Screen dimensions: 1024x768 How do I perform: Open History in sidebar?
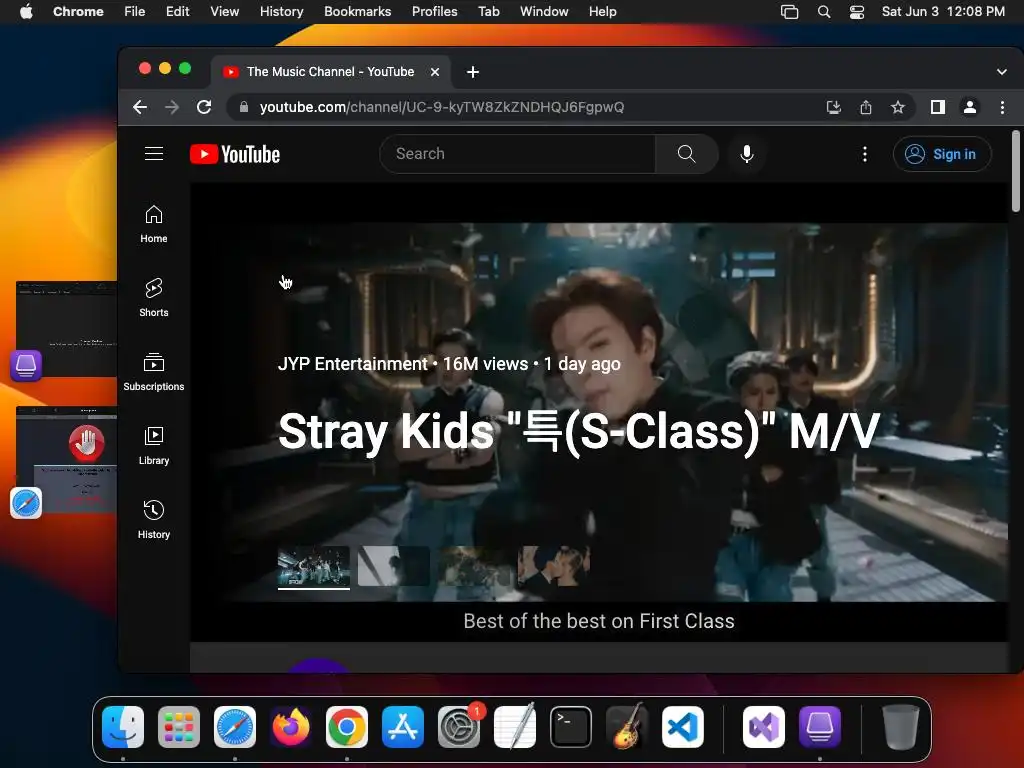pyautogui.click(x=153, y=519)
